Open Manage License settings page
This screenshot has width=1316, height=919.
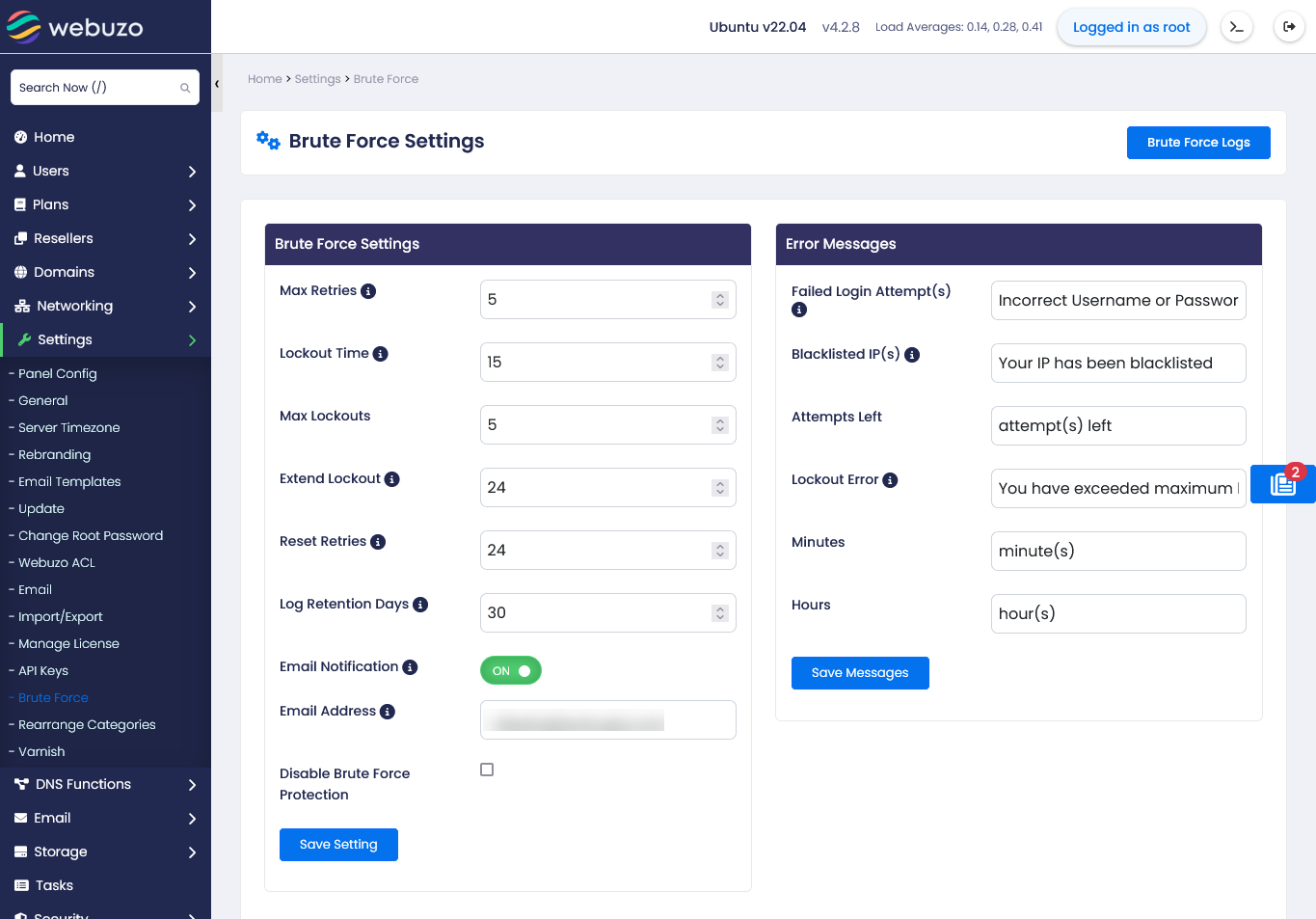[x=68, y=643]
